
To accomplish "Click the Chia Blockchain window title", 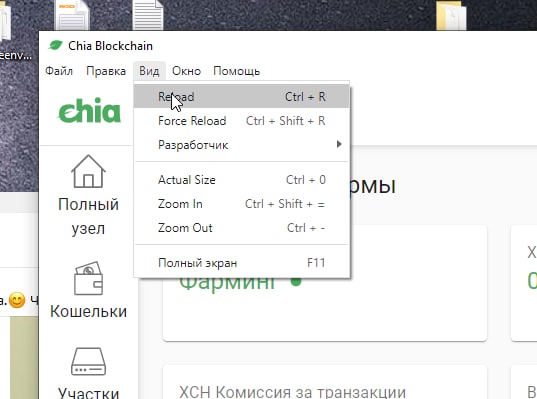I will point(110,46).
